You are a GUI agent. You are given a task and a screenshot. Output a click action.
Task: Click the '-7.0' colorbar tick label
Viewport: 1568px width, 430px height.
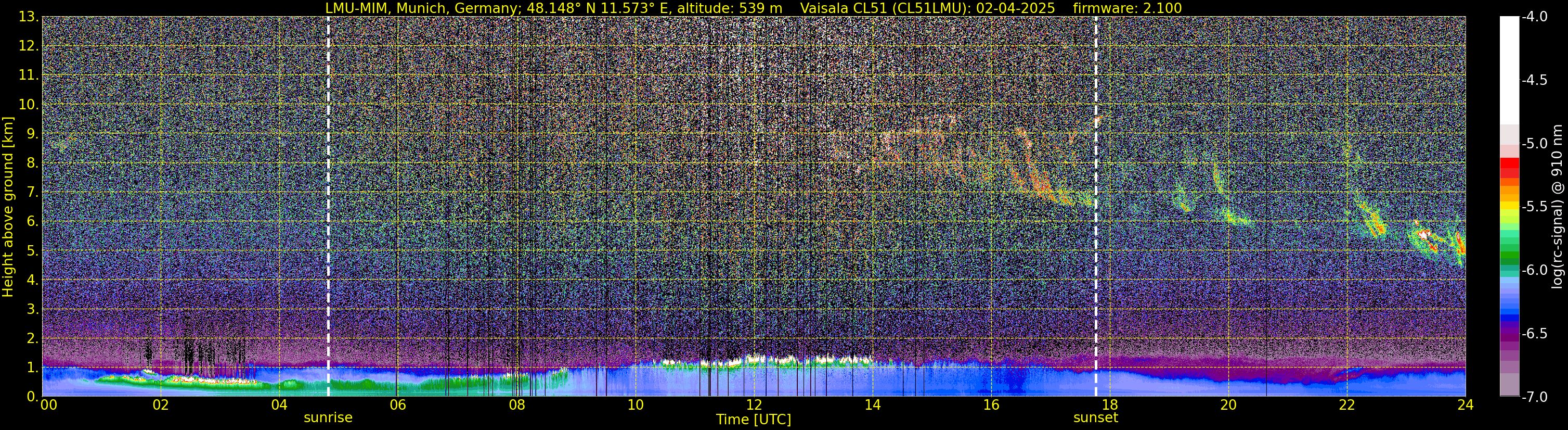(x=1535, y=397)
